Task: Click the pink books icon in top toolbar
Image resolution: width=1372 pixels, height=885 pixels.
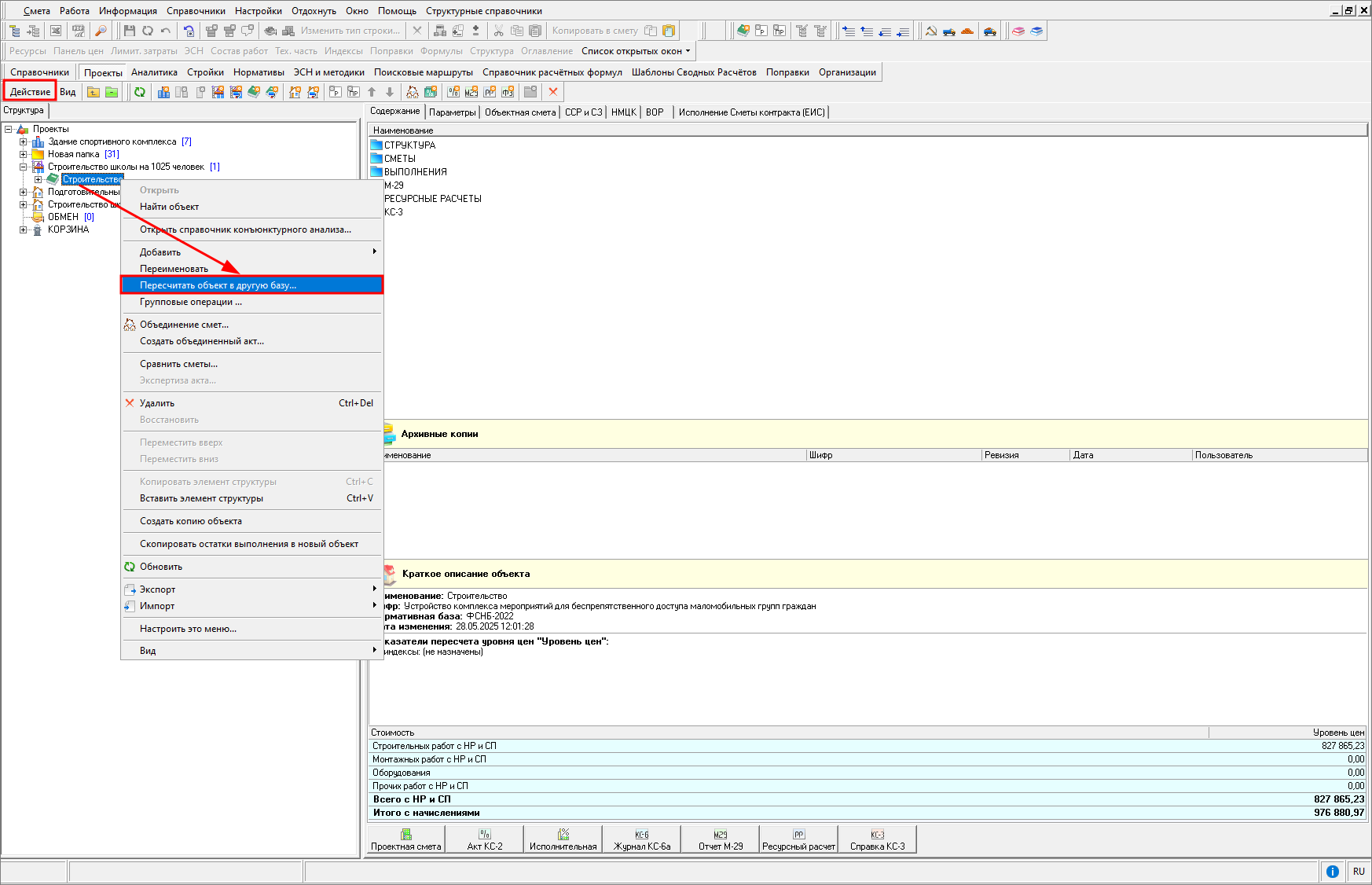Action: tap(1018, 31)
